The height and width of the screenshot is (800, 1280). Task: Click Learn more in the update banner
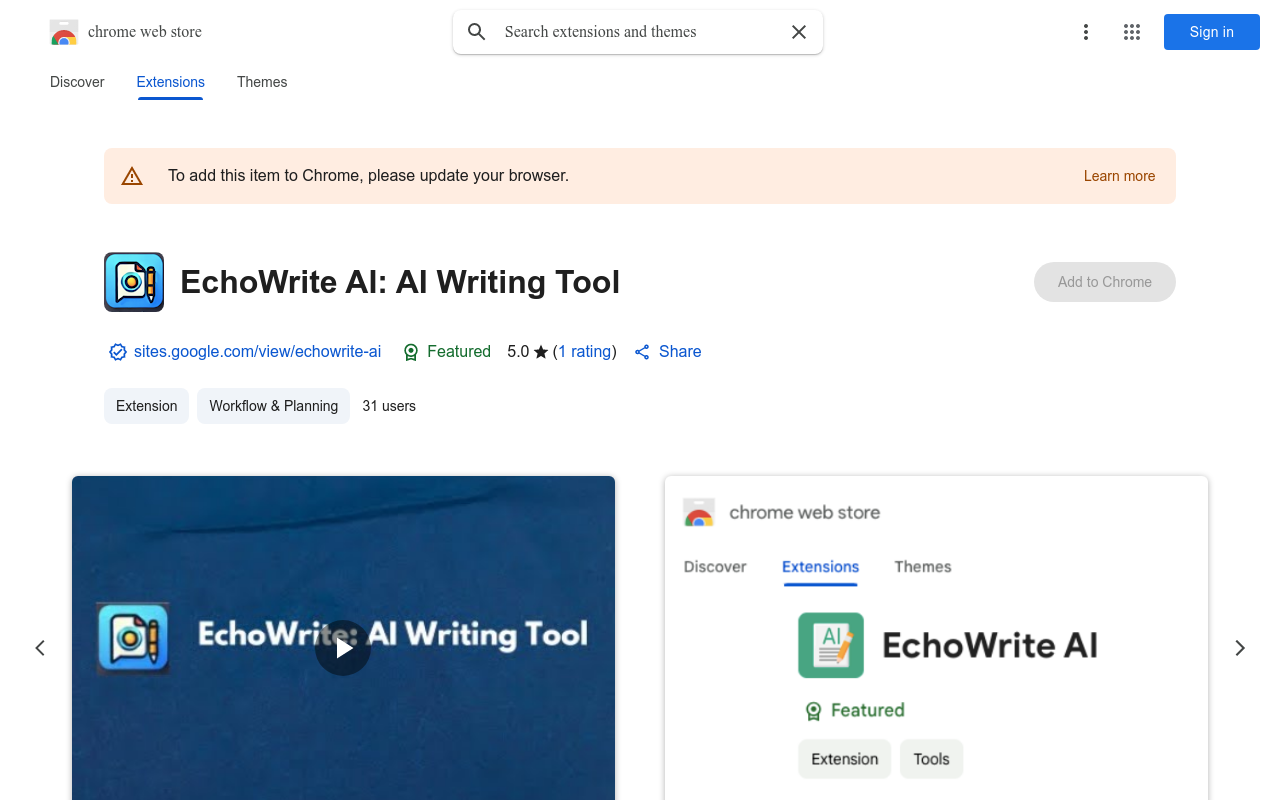[x=1119, y=176]
